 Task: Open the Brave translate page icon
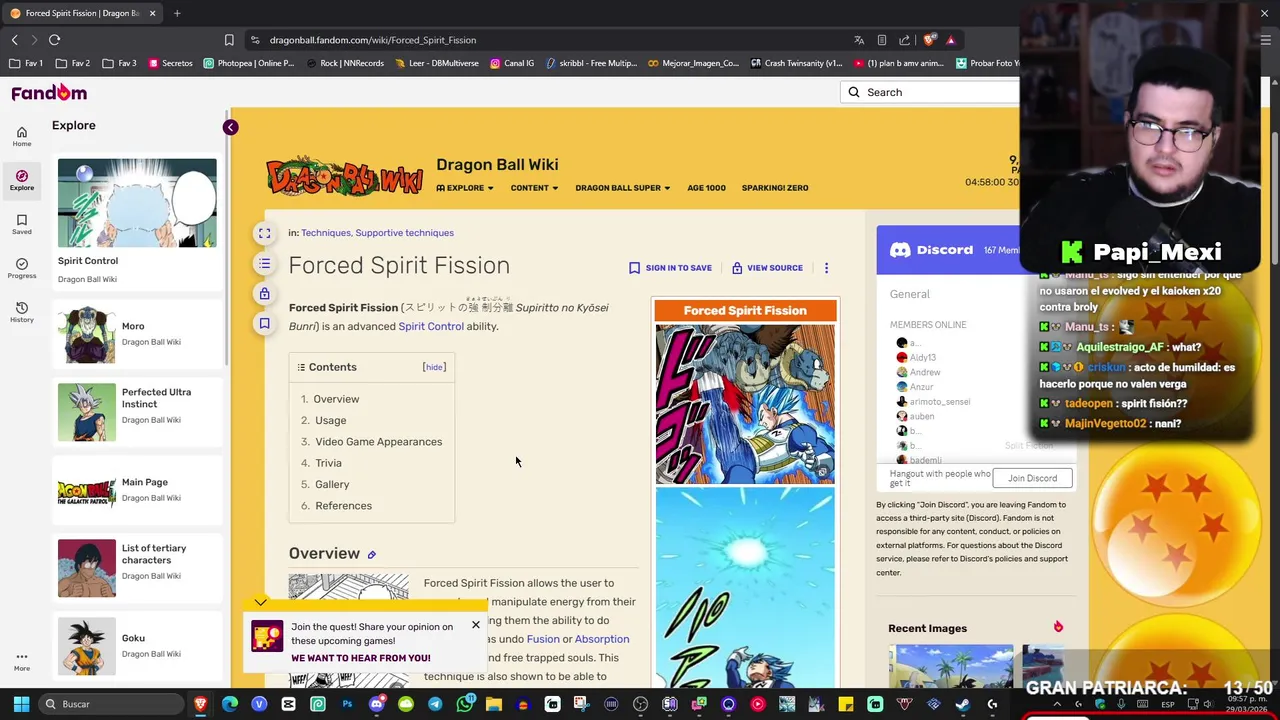click(x=859, y=40)
